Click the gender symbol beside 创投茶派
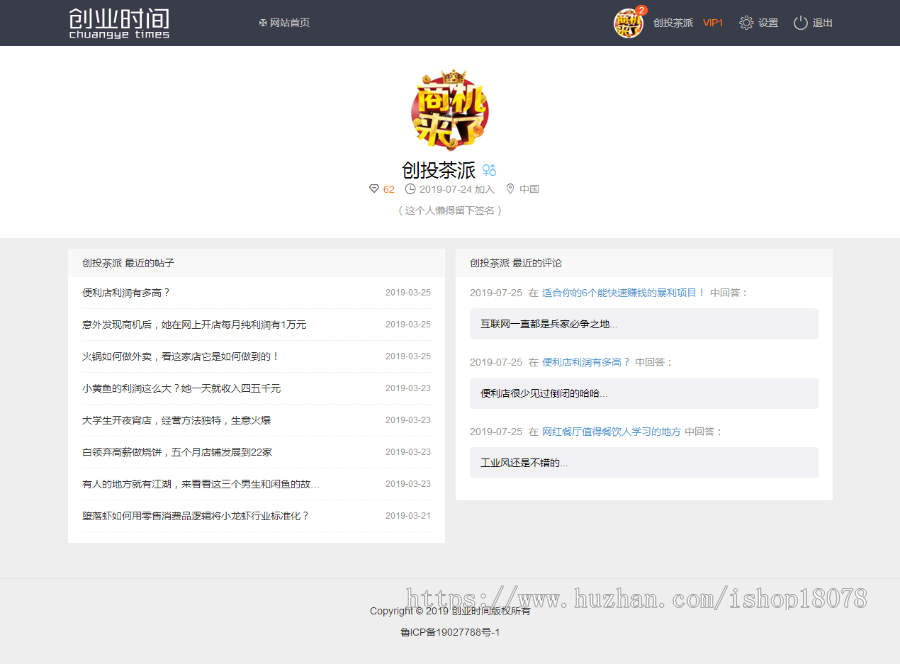Screen dimensions: 900x664 (487, 170)
